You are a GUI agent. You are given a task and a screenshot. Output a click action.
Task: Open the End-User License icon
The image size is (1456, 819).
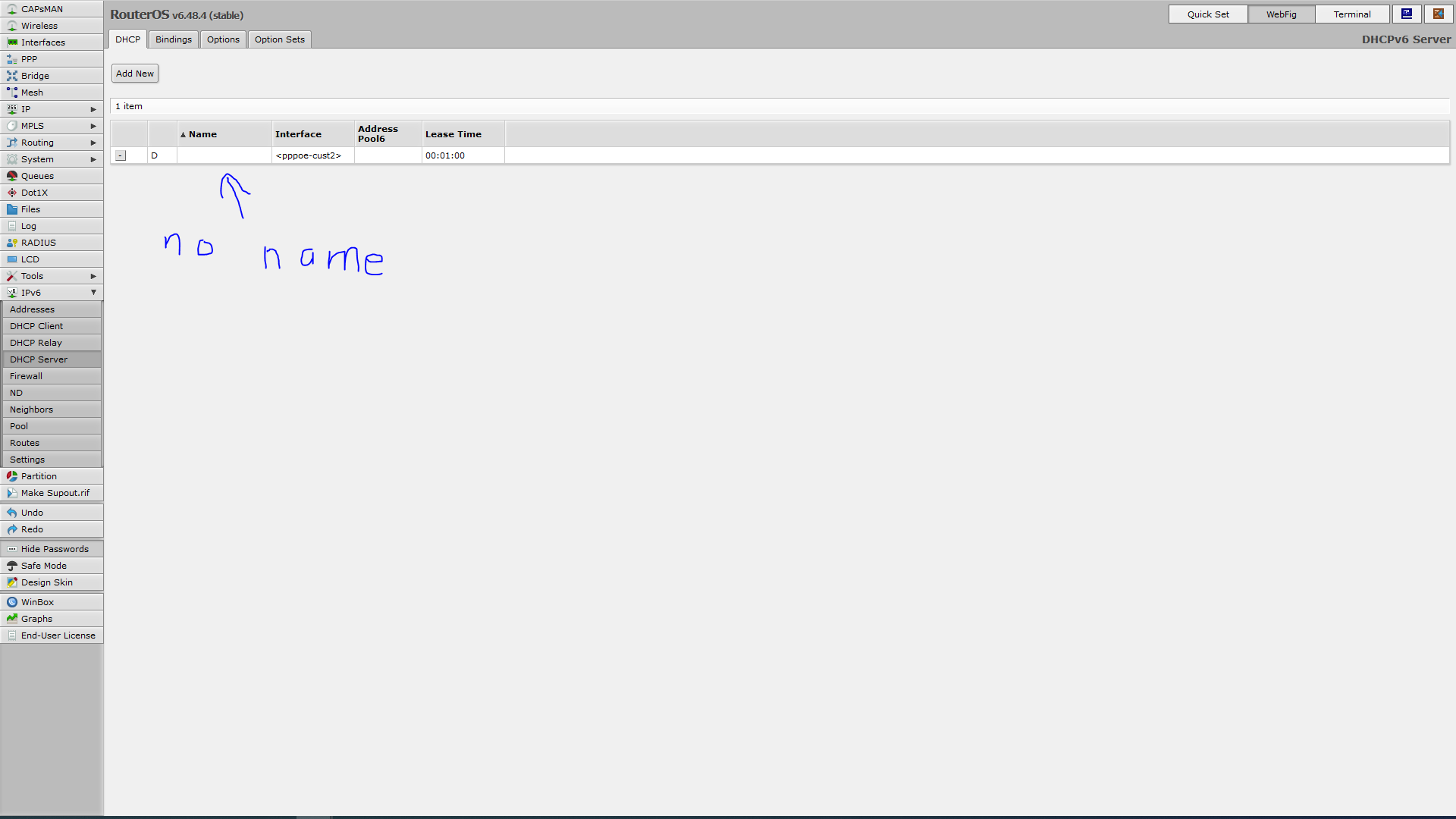(x=12, y=635)
